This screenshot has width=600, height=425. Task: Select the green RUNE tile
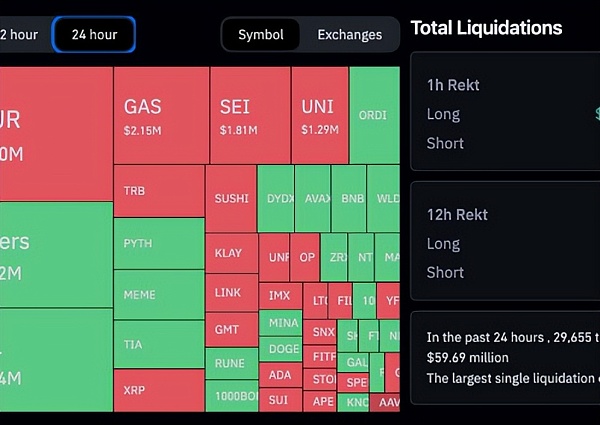(x=231, y=364)
